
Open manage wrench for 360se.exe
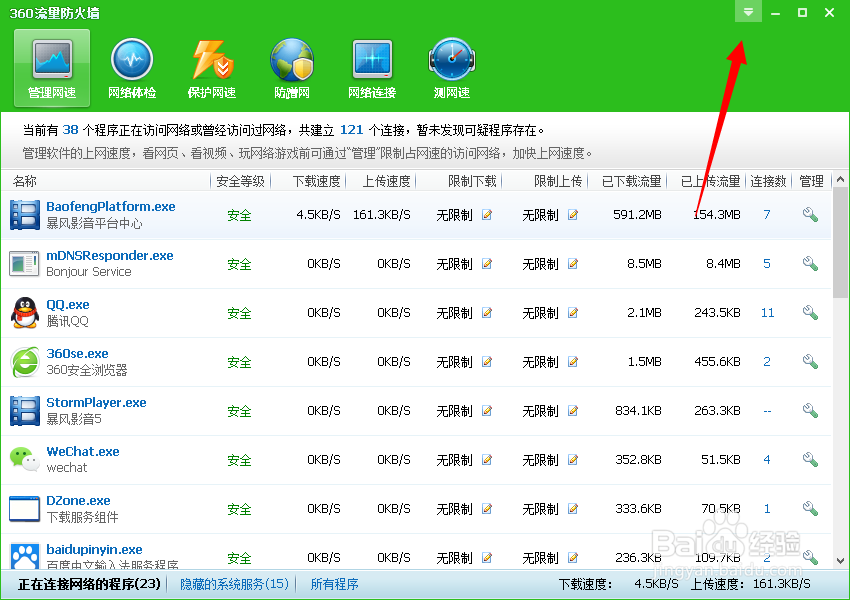click(810, 361)
